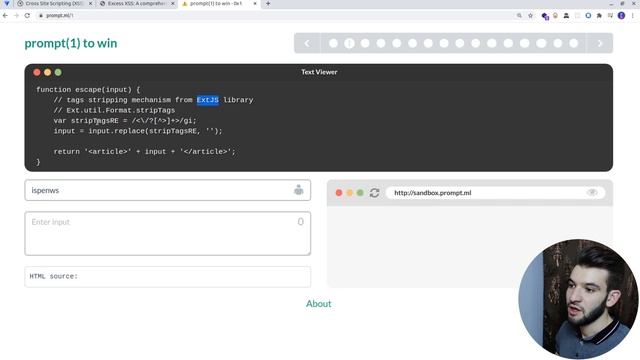Click the green dot of the sandbox preview window
The height and width of the screenshot is (360, 640).
[360, 193]
